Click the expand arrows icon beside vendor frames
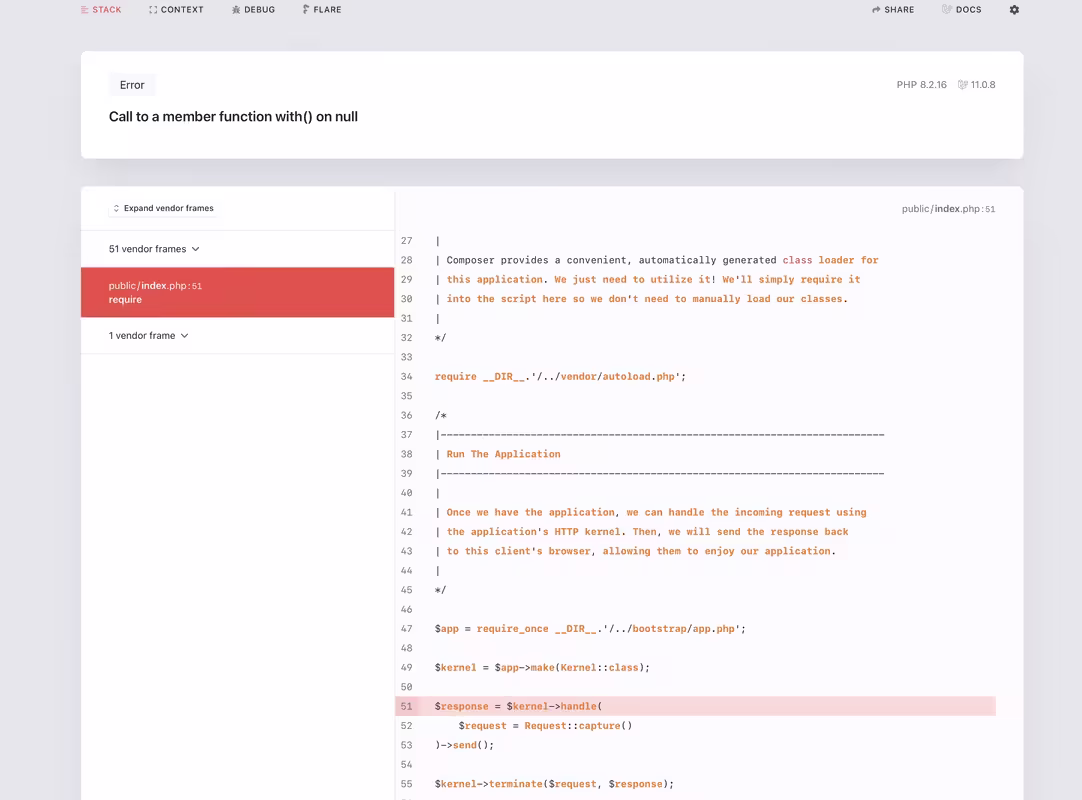This screenshot has height=800, width=1082. click(116, 208)
